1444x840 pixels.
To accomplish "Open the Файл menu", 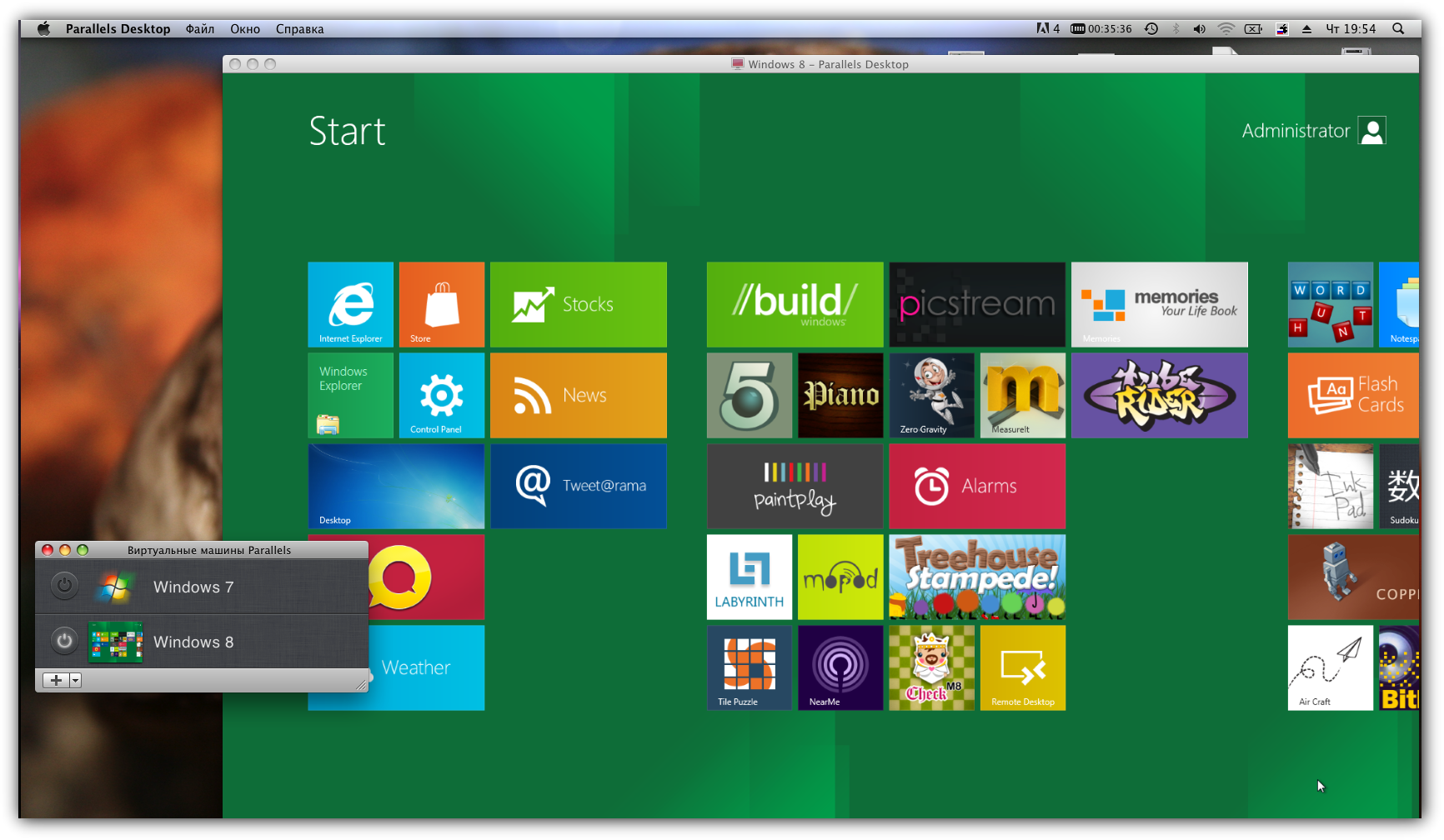I will click(x=200, y=28).
